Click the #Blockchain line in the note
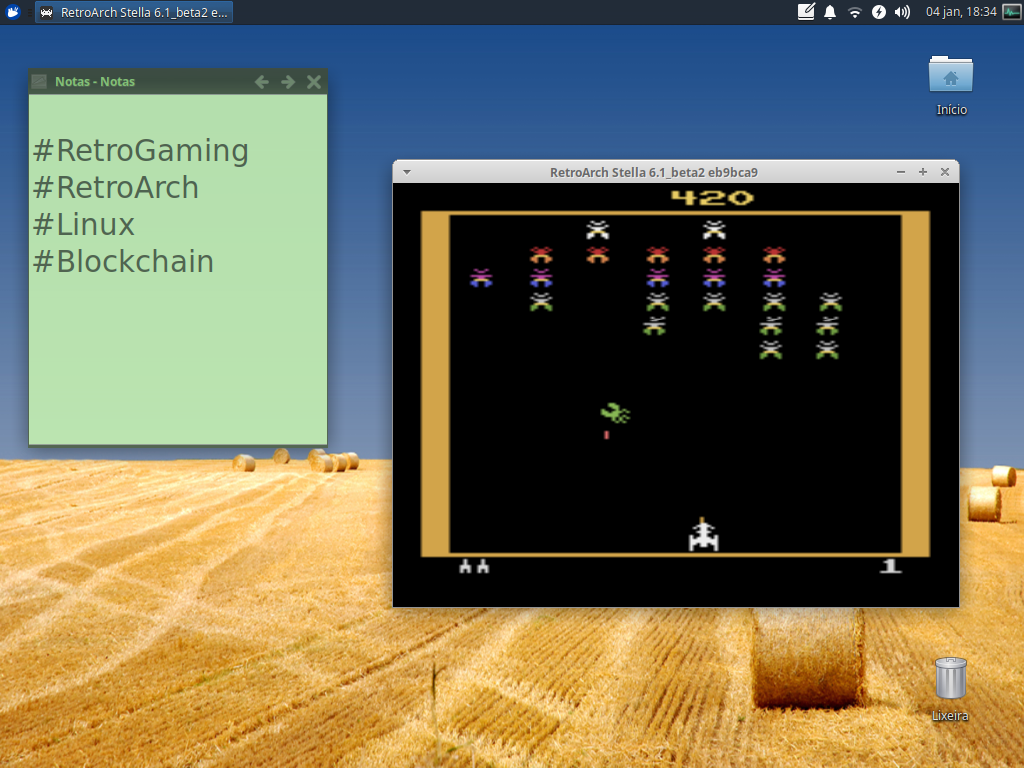Image resolution: width=1024 pixels, height=768 pixels. [123, 262]
